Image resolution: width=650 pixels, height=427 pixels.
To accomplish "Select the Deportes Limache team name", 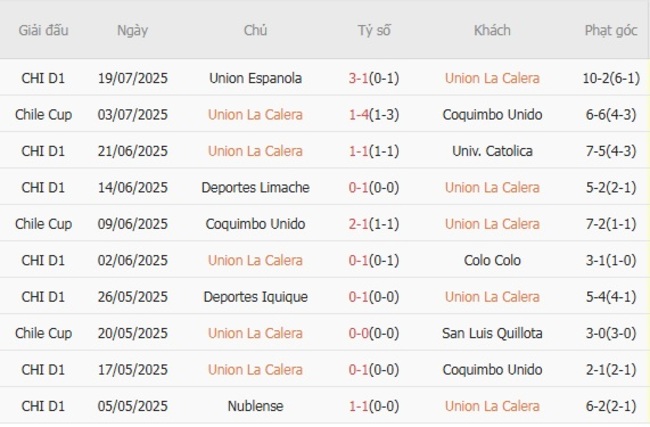I will pos(255,187).
